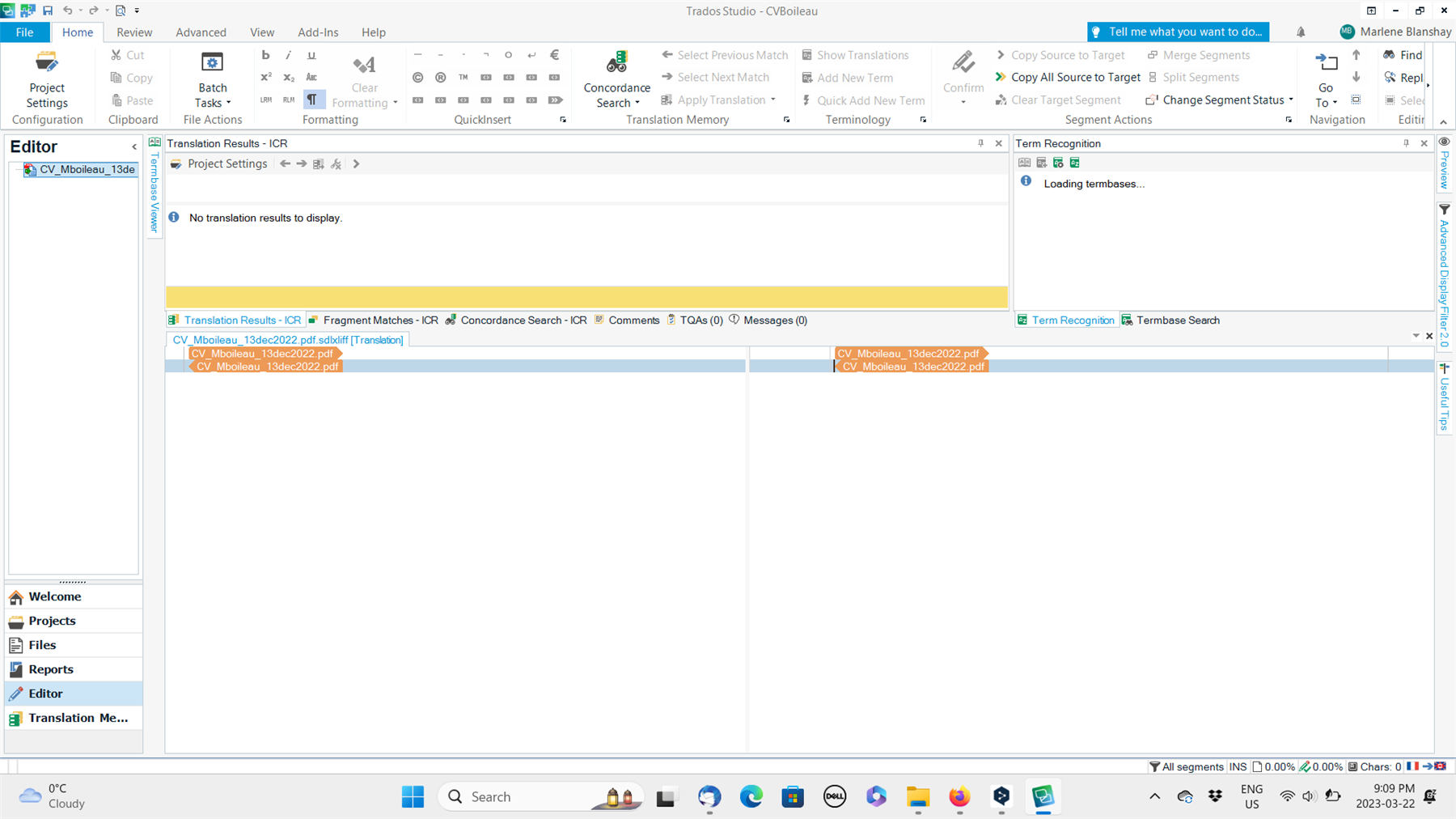This screenshot has width=1456, height=819.
Task: Go to the next segment arrow
Action: (1357, 77)
